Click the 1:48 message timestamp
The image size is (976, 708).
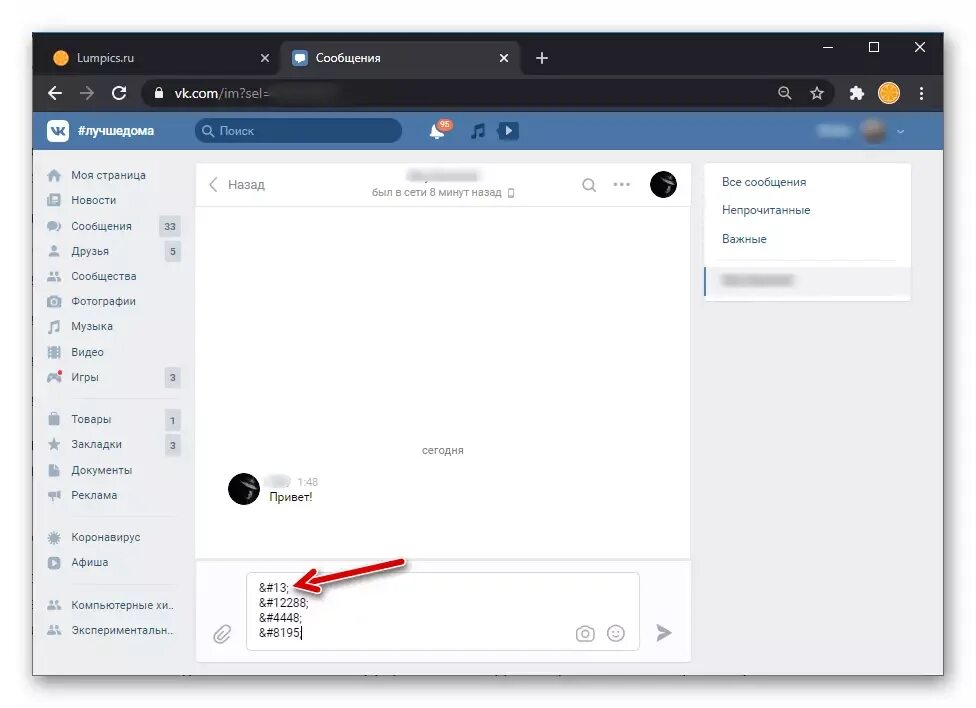click(x=307, y=482)
